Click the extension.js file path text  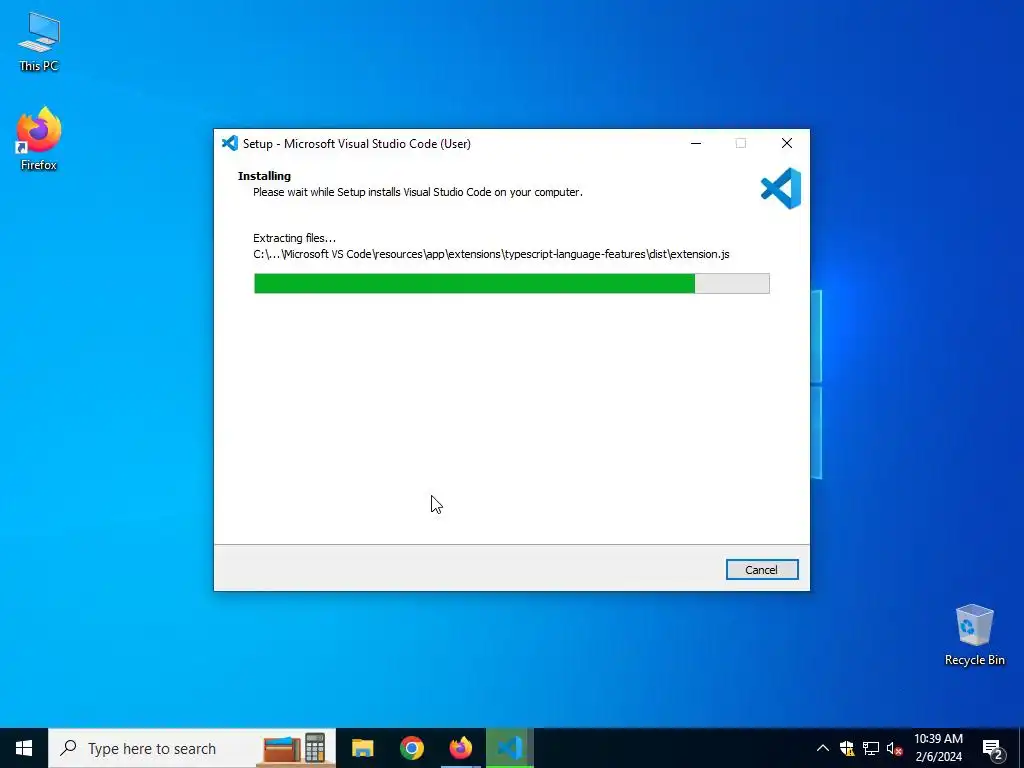[491, 254]
